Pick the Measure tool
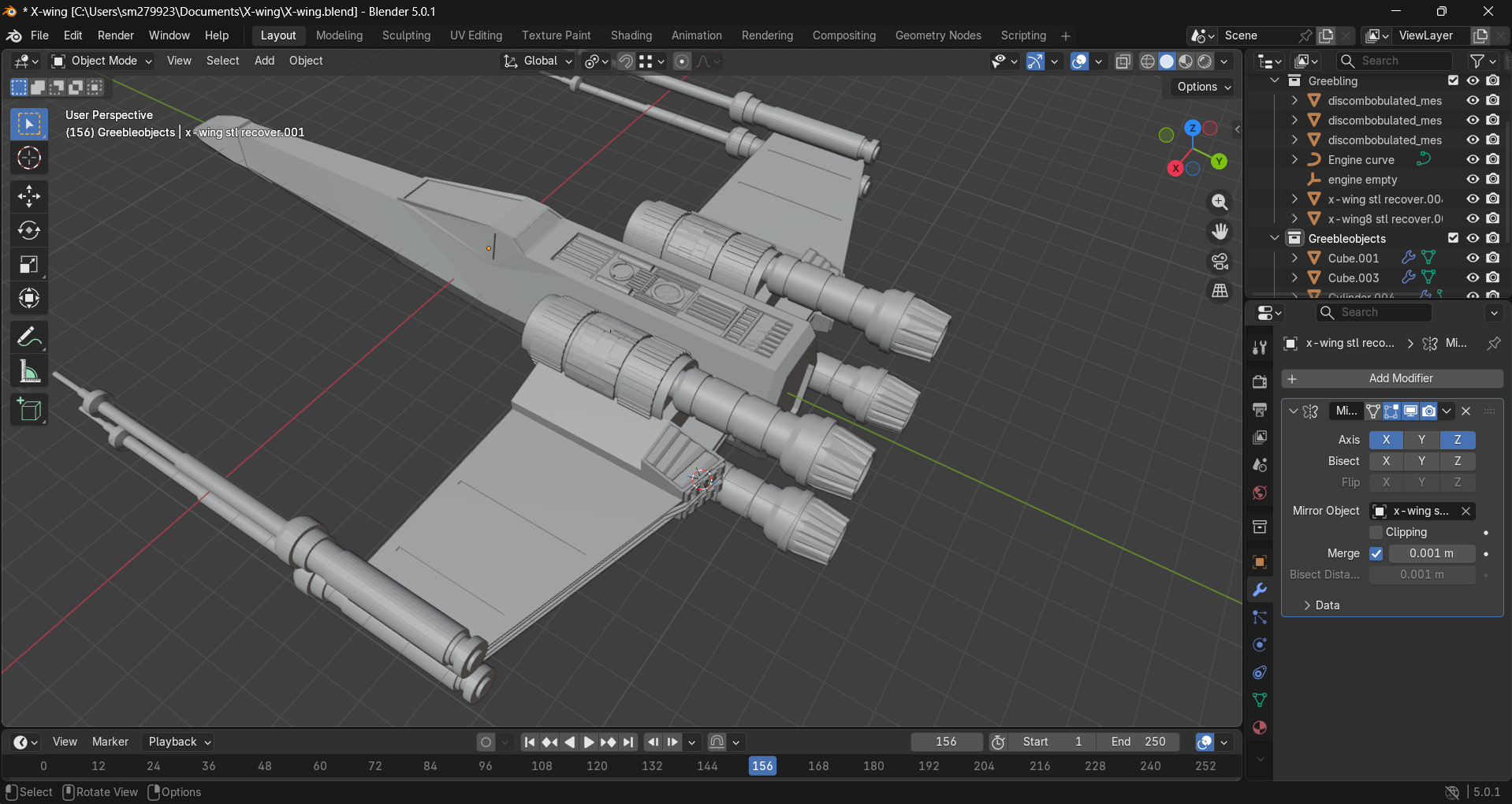 [x=29, y=371]
